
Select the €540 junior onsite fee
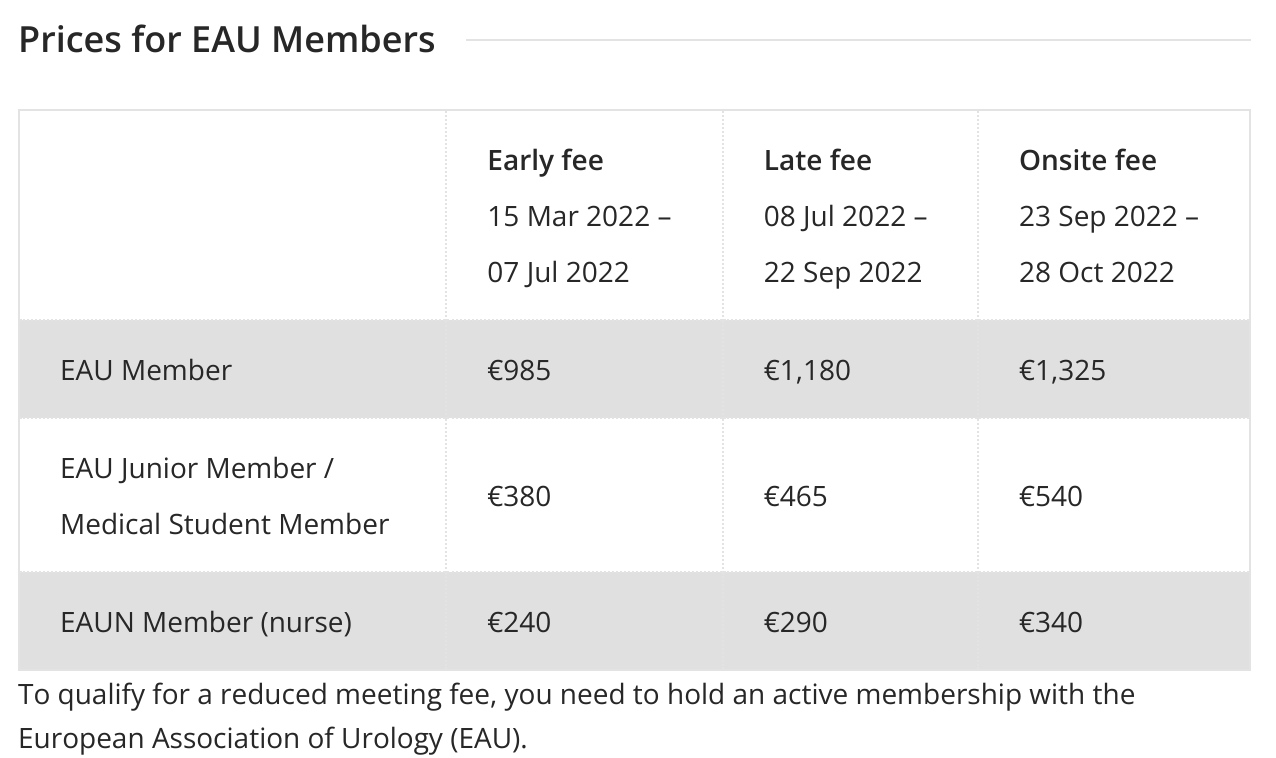(1051, 496)
